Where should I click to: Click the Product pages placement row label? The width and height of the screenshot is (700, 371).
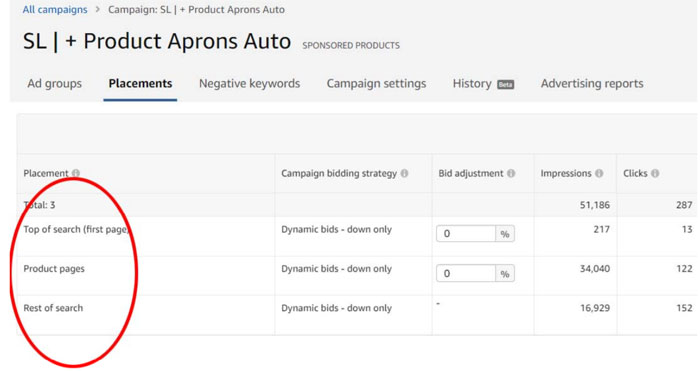(x=54, y=269)
